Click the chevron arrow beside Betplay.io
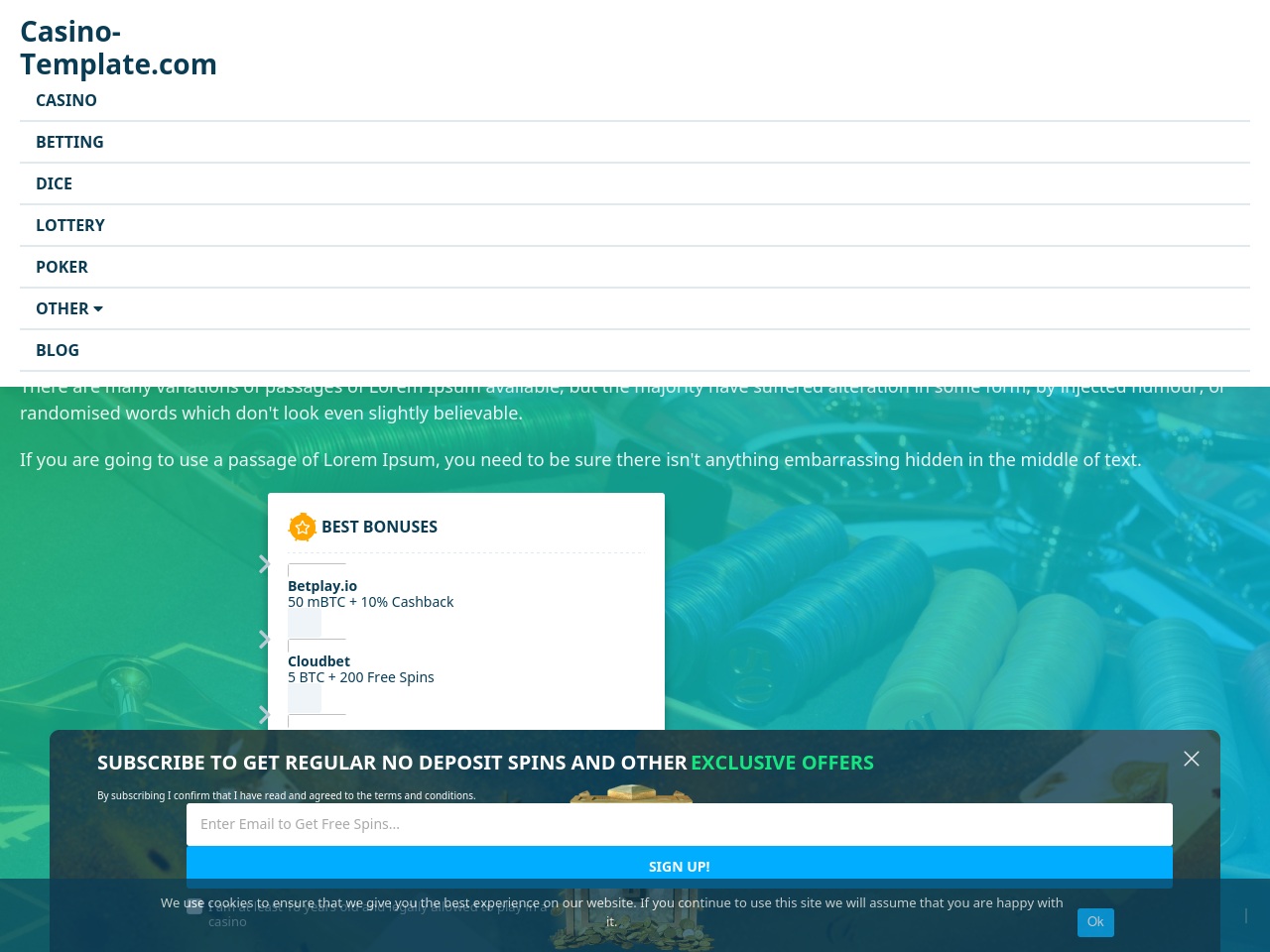This screenshot has width=1270, height=952. pos(264,564)
